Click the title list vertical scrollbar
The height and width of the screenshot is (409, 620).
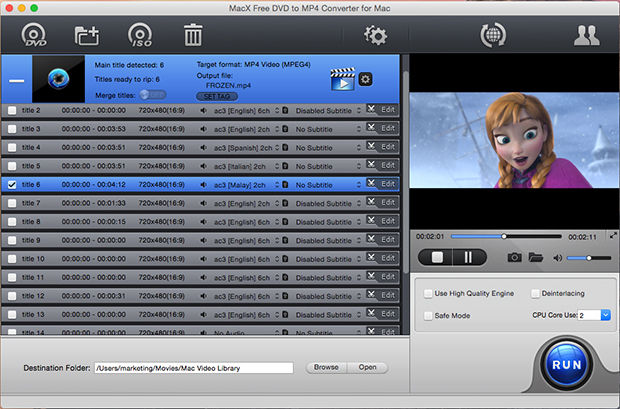point(405,172)
